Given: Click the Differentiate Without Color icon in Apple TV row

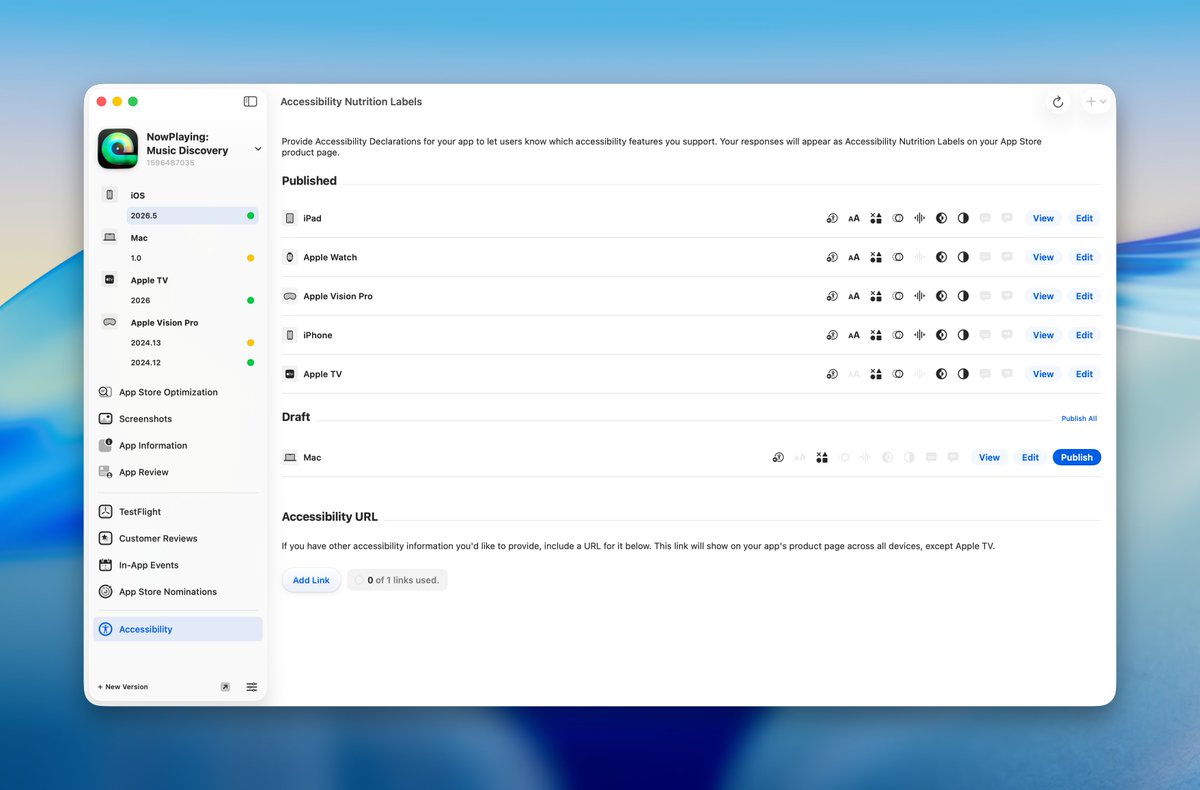Looking at the screenshot, I should point(876,374).
